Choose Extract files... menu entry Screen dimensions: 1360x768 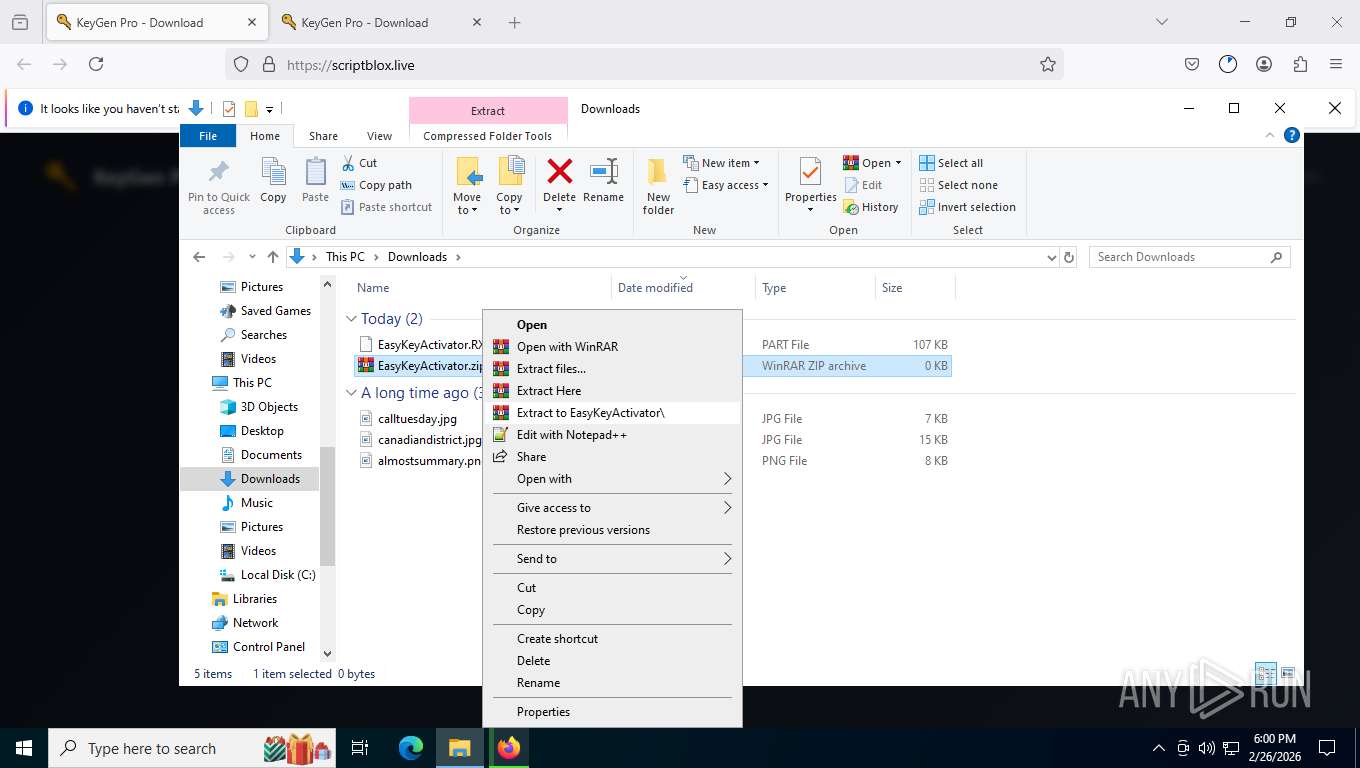point(612,369)
